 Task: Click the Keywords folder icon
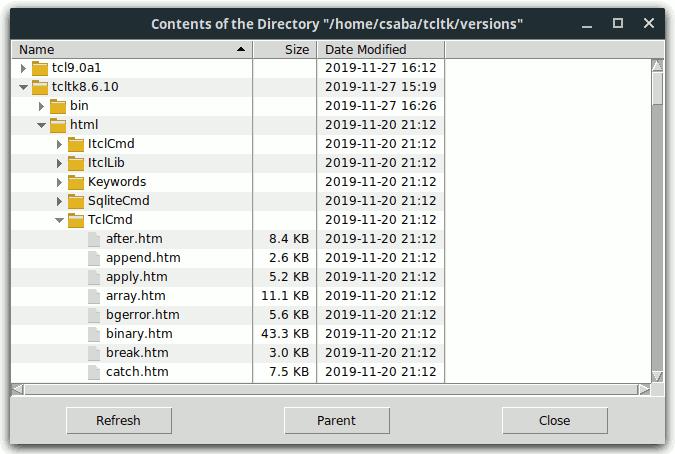[76, 182]
